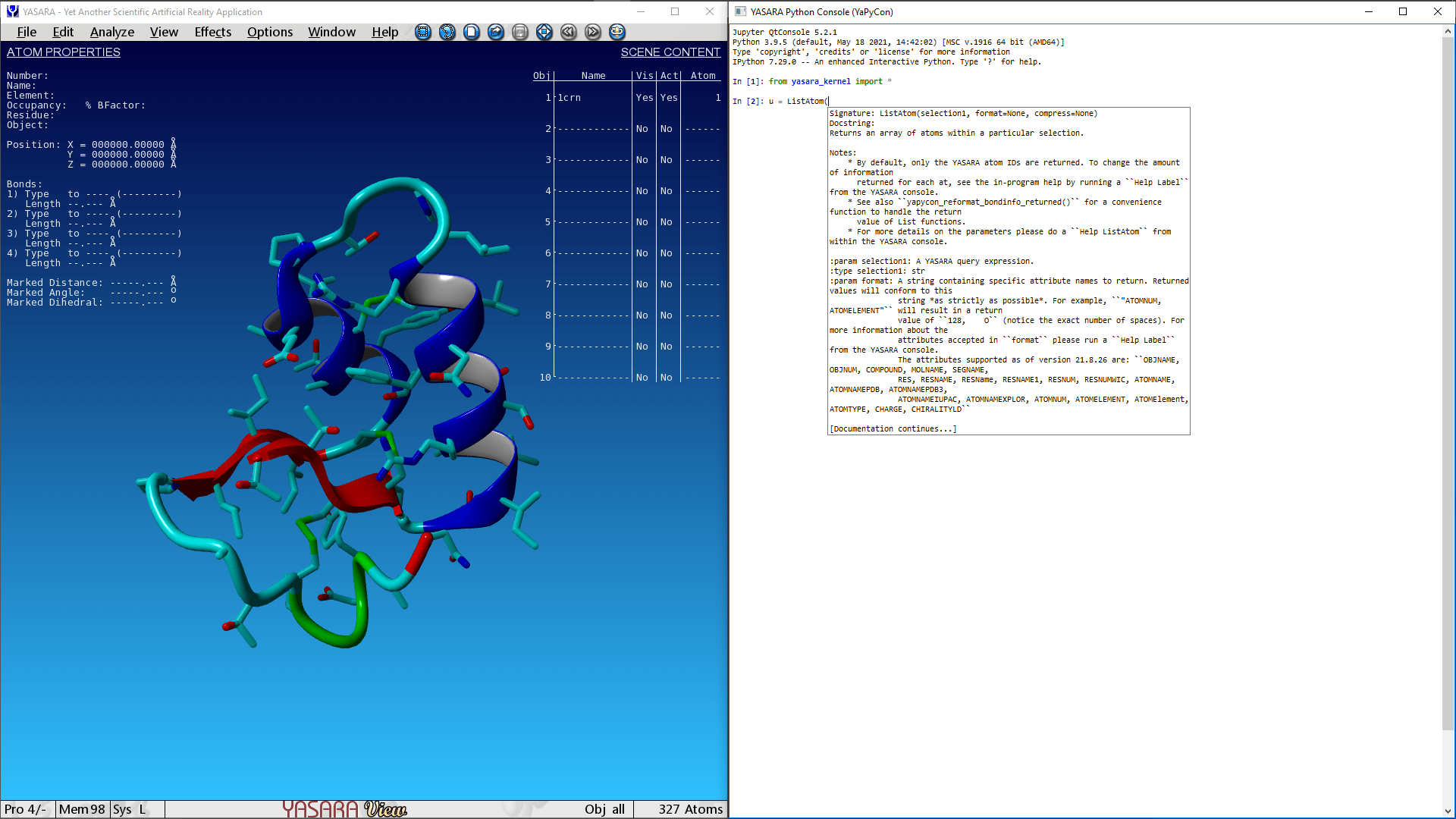
Task: Toggle Vis 'No' for object 2
Action: click(642, 129)
